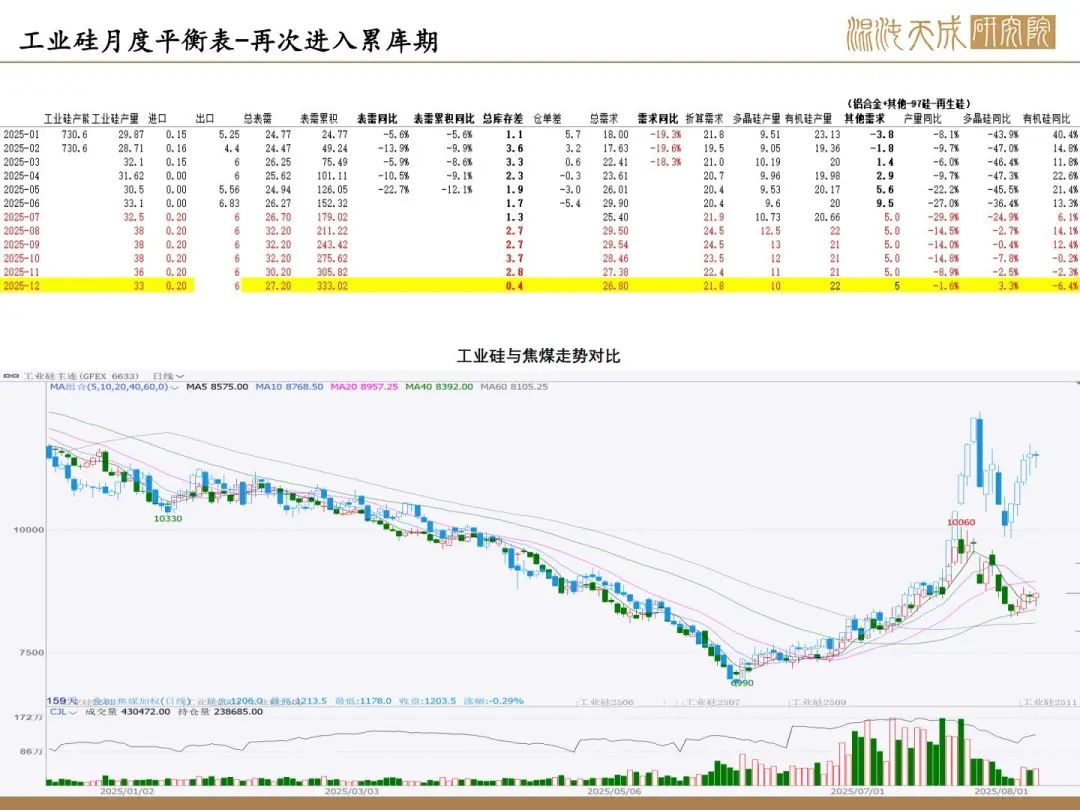Click the 成交量 430472.00 readout

(x=127, y=712)
